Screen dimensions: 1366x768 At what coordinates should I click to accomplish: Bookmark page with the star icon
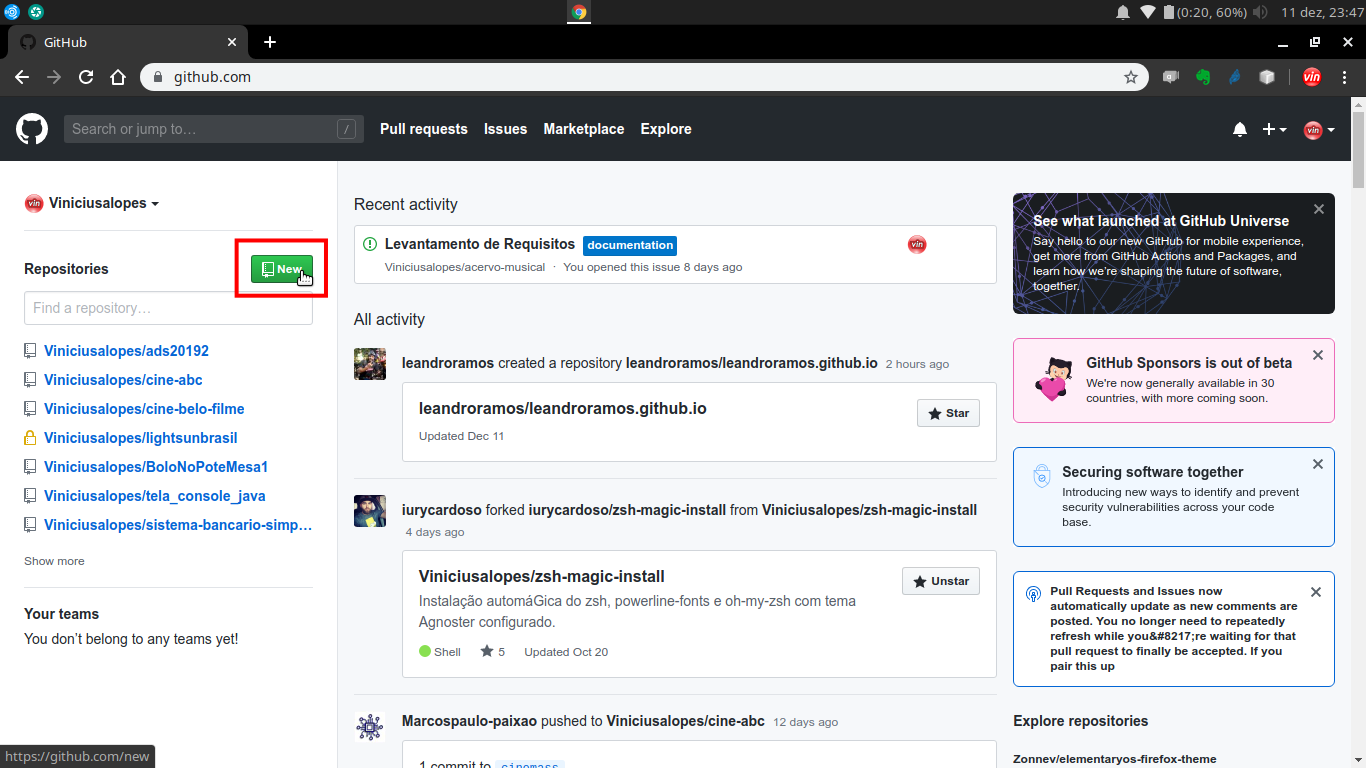click(x=1131, y=77)
